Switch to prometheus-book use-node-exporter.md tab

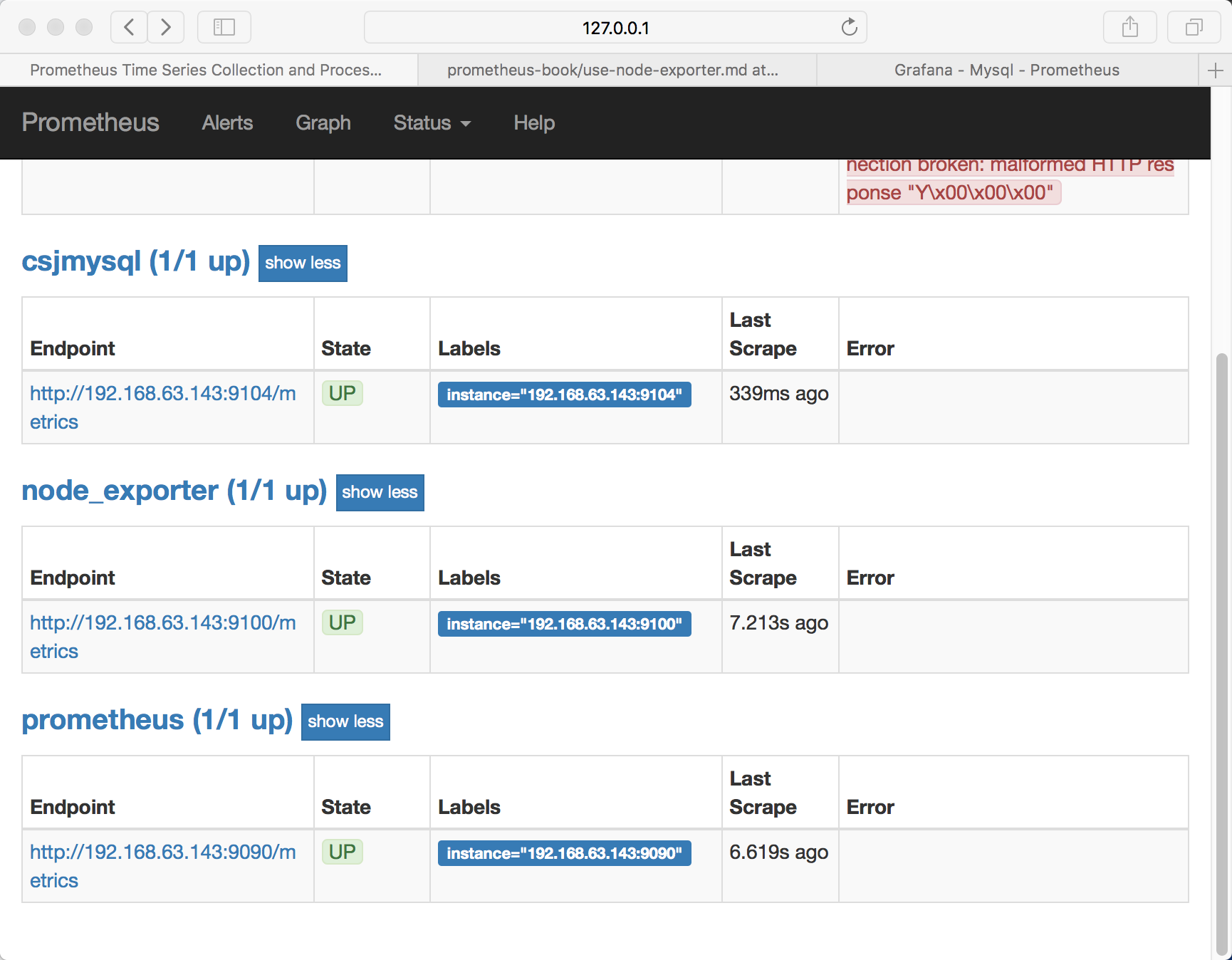[x=617, y=70]
